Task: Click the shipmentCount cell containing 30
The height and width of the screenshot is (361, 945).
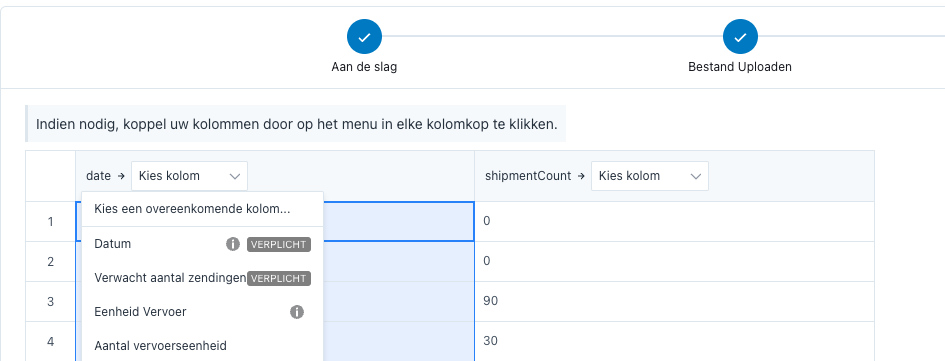Action: point(674,341)
